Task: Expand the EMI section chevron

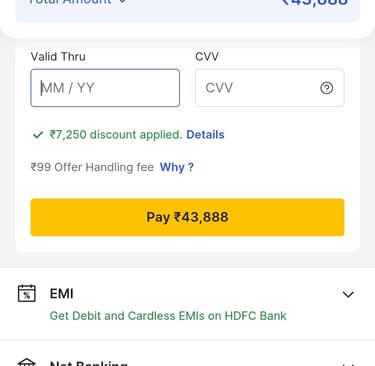Action: [x=348, y=294]
